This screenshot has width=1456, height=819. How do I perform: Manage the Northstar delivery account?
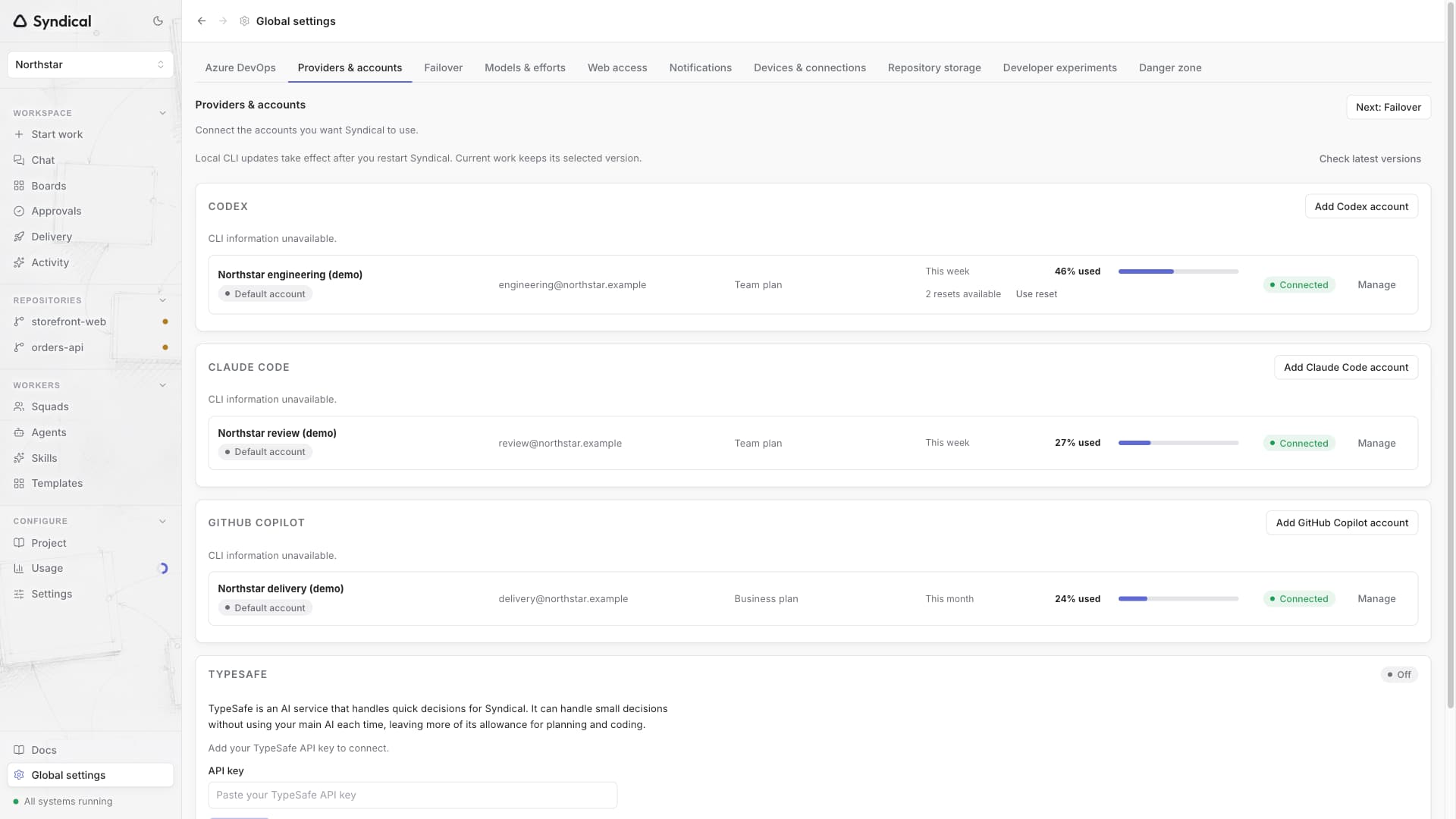click(x=1376, y=598)
